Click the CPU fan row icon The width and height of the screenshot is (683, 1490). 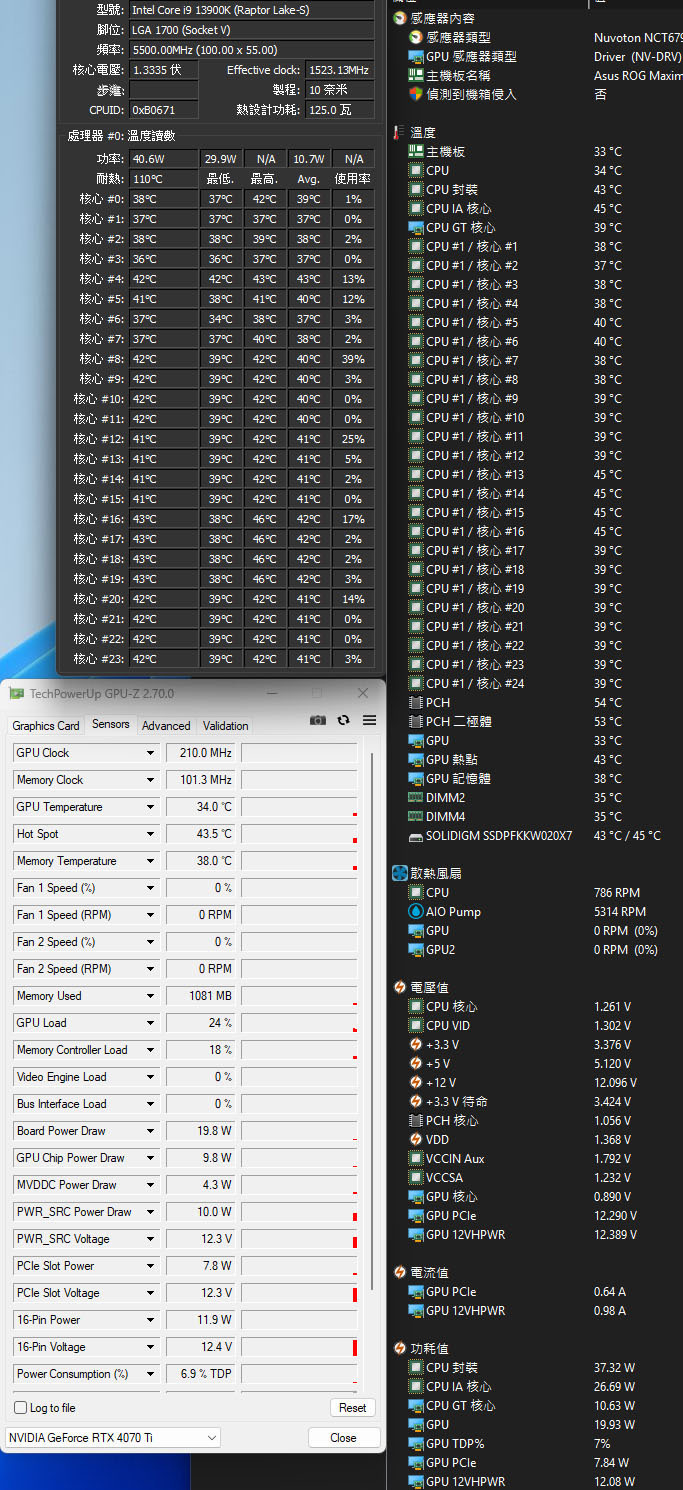point(417,892)
